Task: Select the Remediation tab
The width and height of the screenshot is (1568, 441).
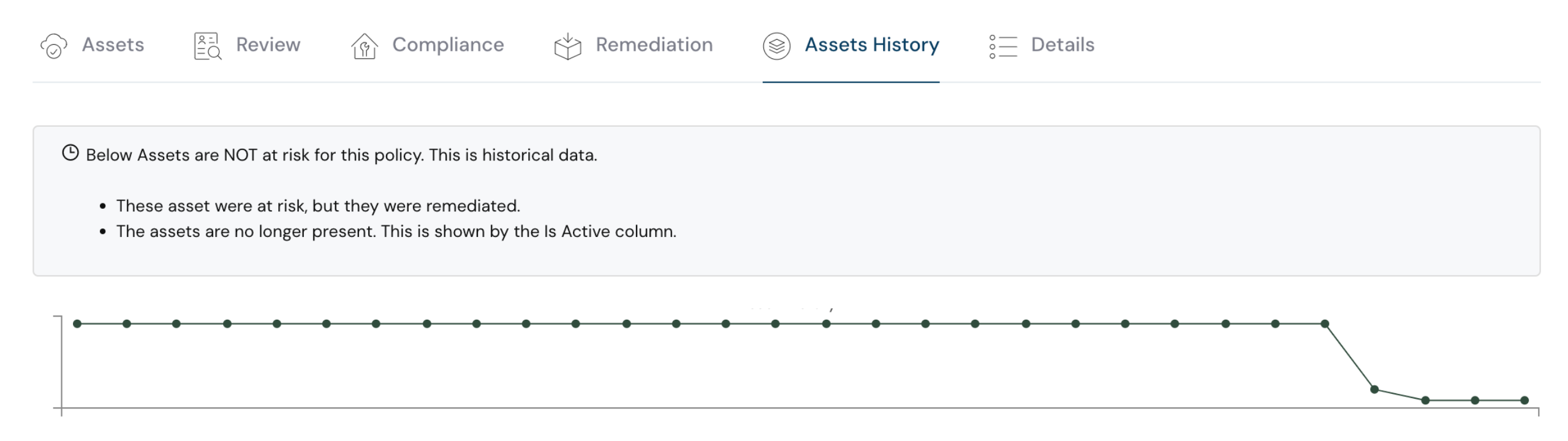Action: (654, 45)
